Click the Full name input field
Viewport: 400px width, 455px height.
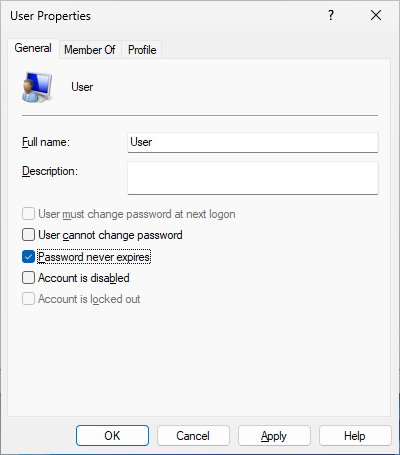[x=253, y=142]
